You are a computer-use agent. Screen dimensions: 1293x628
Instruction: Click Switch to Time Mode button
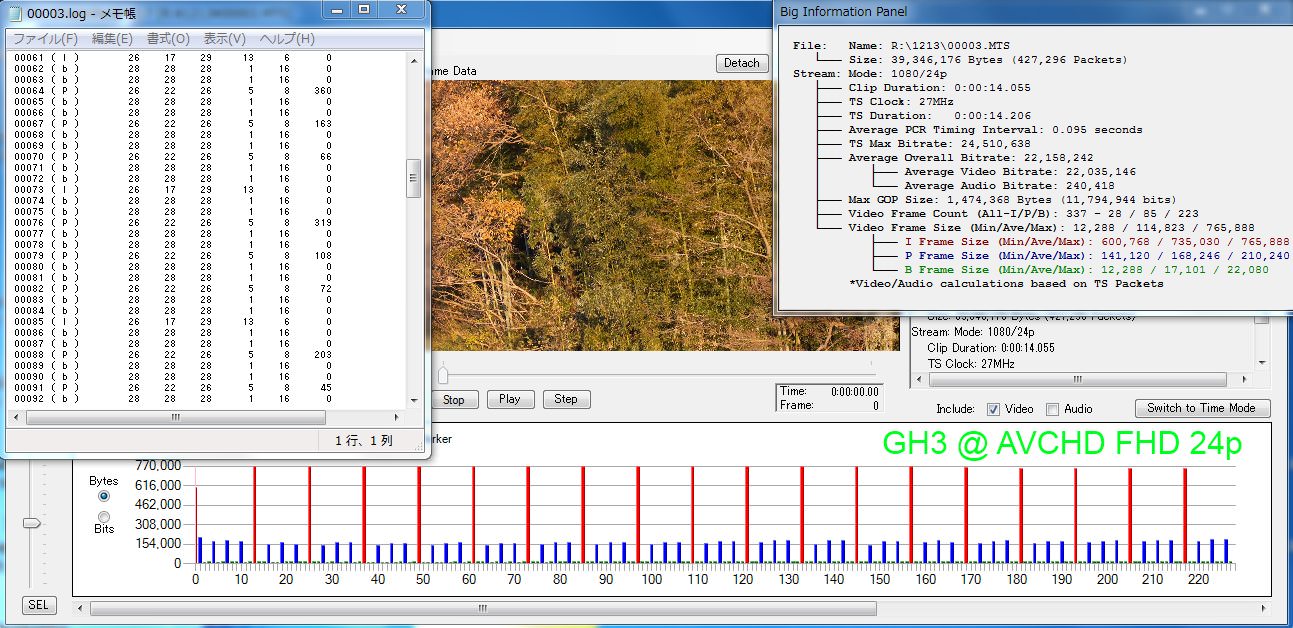[1202, 408]
